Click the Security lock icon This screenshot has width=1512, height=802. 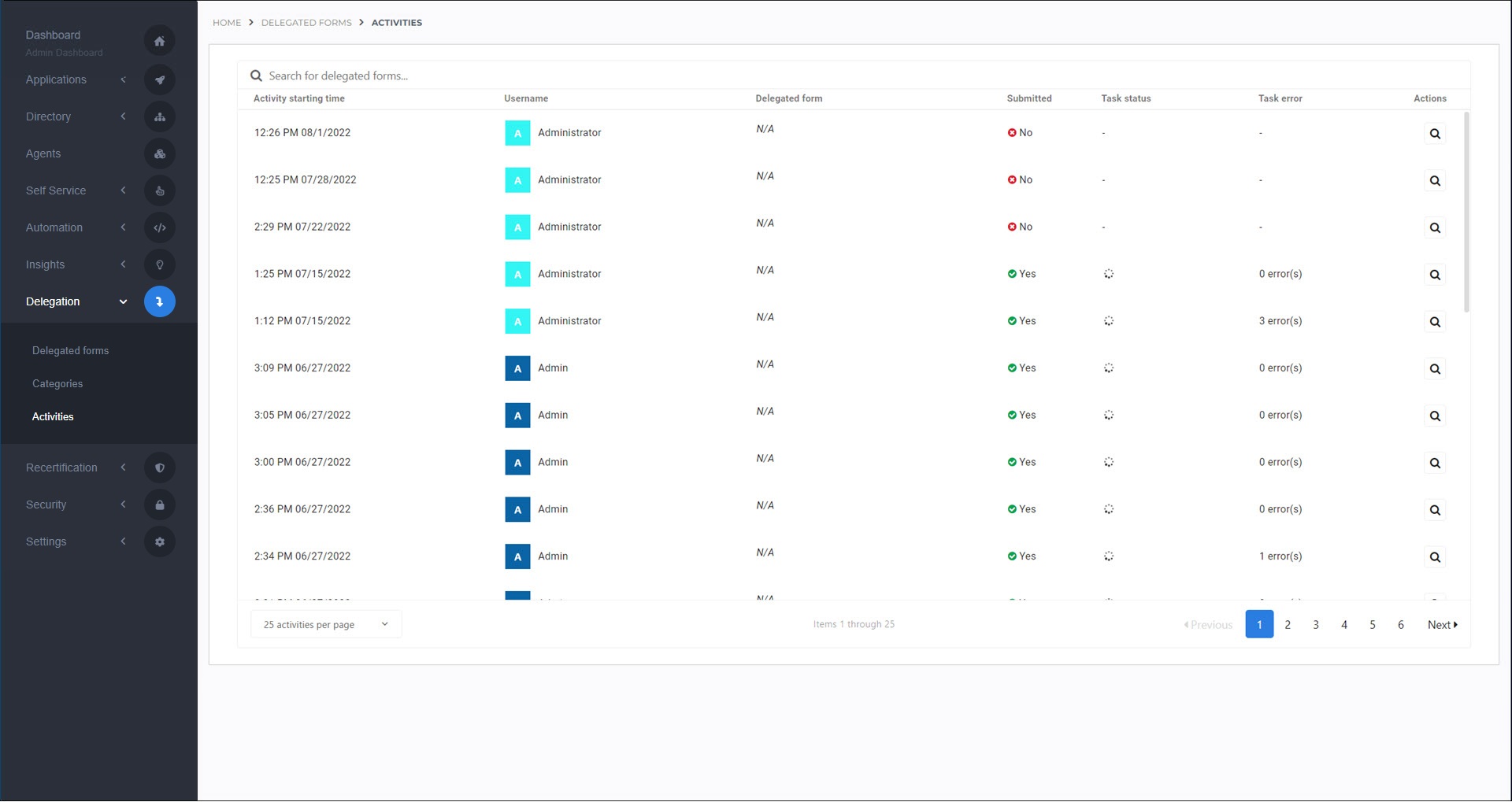pos(159,504)
